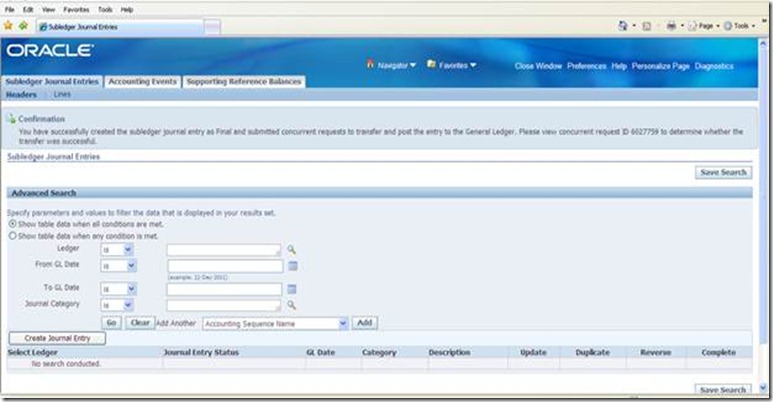Click the browser Home icon
The image size is (773, 402).
623,26
